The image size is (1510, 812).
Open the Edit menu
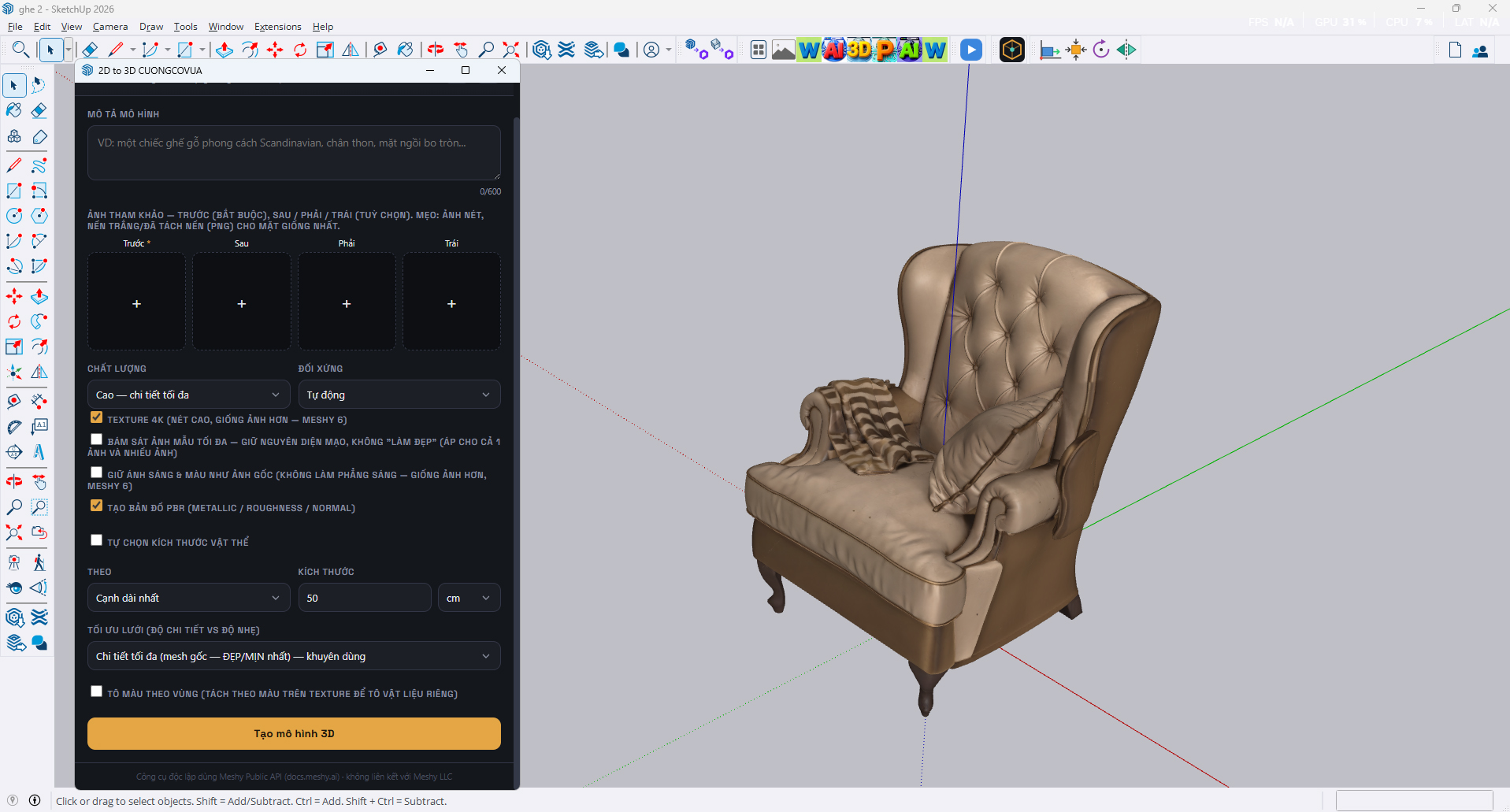[43, 27]
